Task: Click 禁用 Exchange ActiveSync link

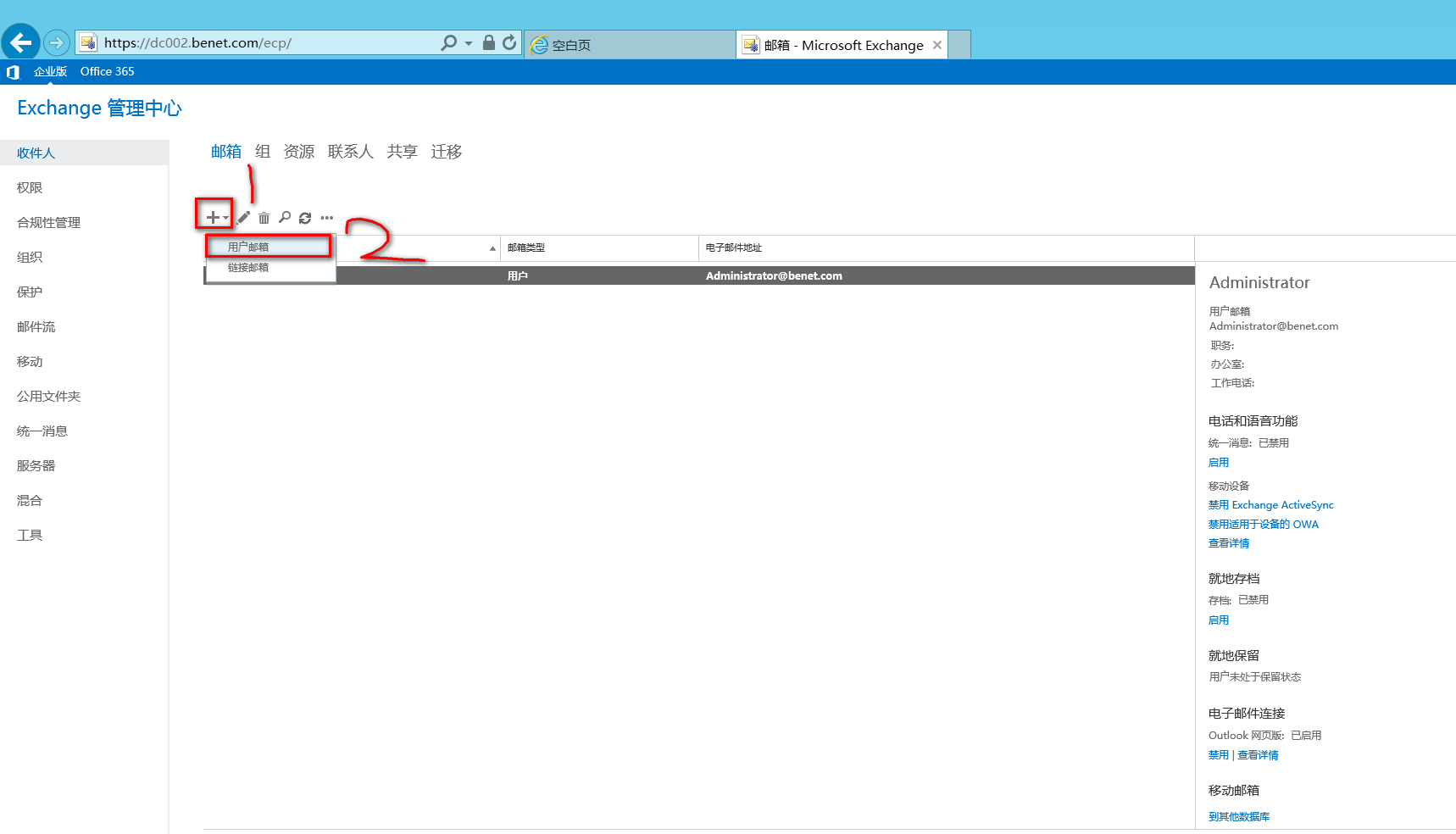Action: 1271,505
